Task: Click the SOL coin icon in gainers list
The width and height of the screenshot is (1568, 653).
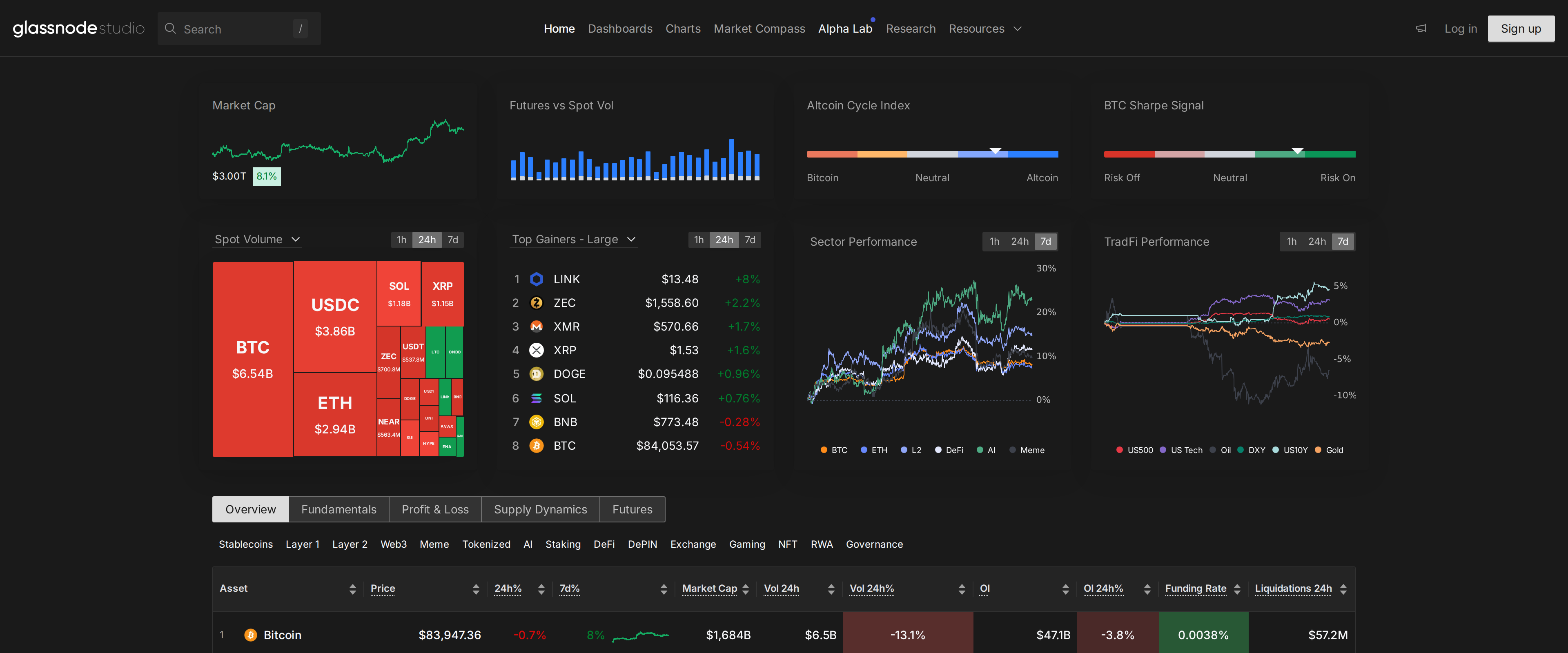Action: coord(536,398)
